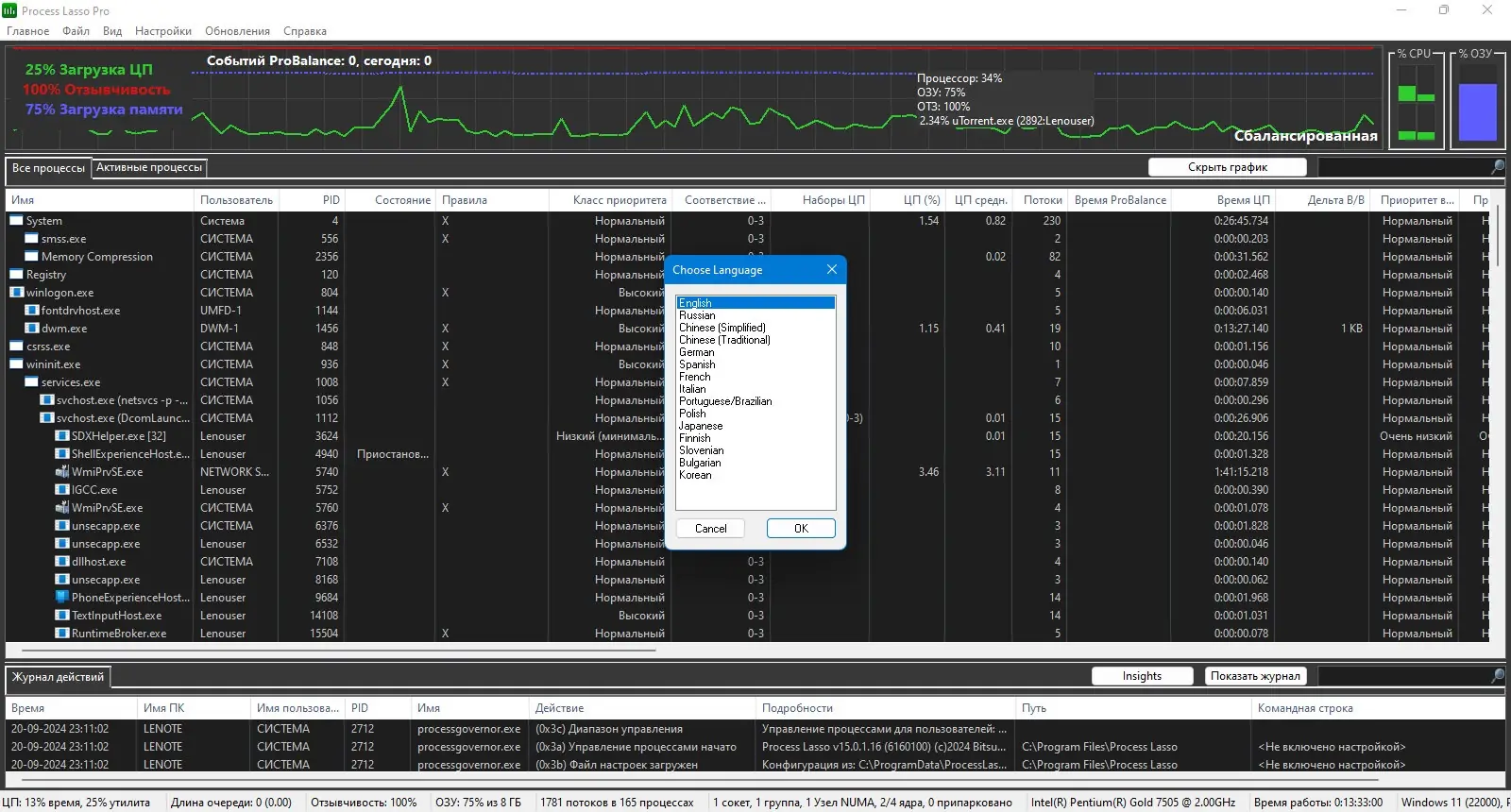
Task: Click the Скрыть график button
Action: [x=1228, y=167]
